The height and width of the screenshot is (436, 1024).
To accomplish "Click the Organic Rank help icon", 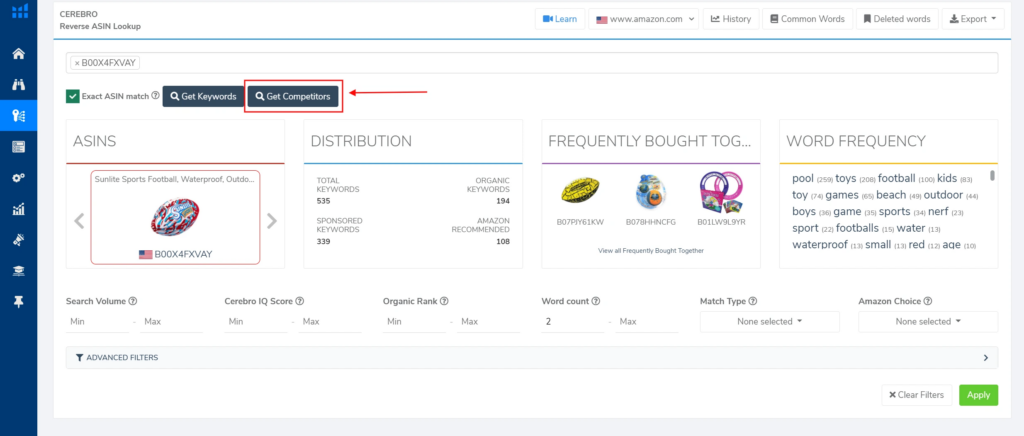I will click(444, 302).
